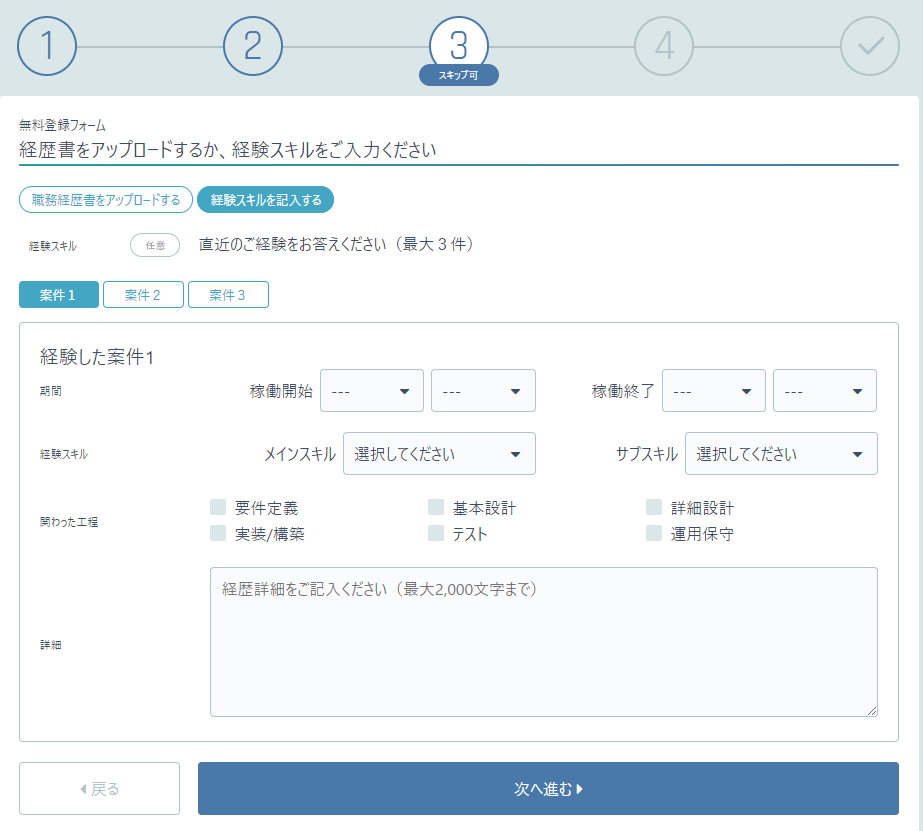Viewport: 923px width, 831px height.
Task: Enable the 要件定義 checkbox
Action: [x=218, y=507]
